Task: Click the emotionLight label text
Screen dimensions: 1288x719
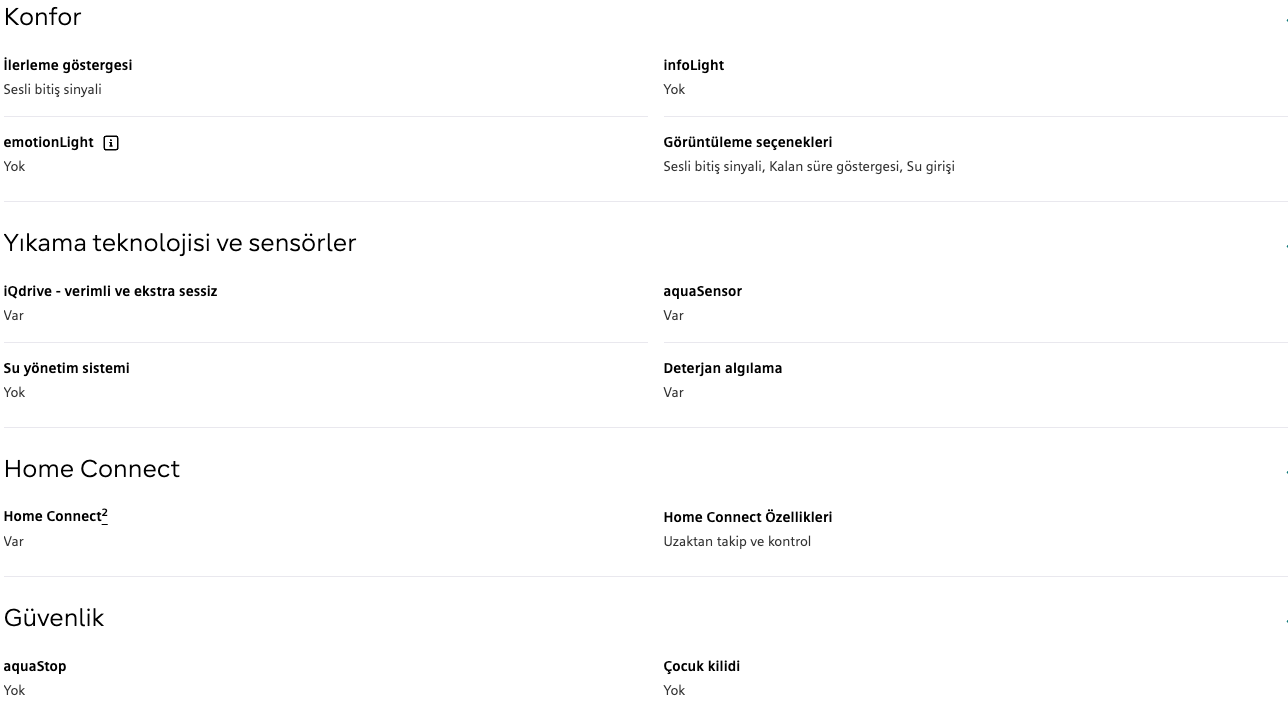Action: (48, 142)
